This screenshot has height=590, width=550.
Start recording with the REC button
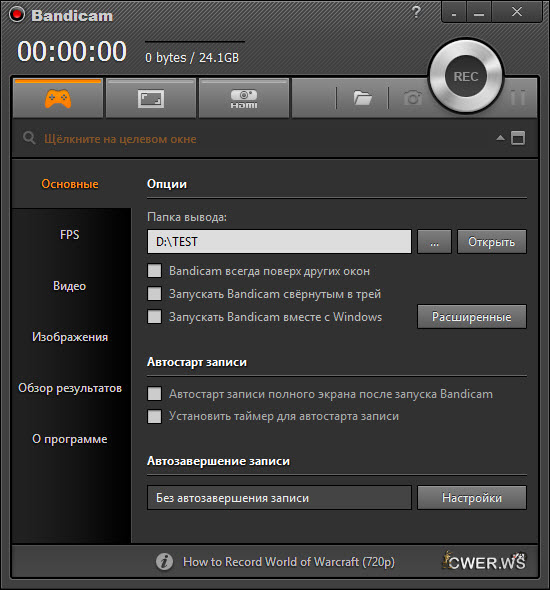466,76
